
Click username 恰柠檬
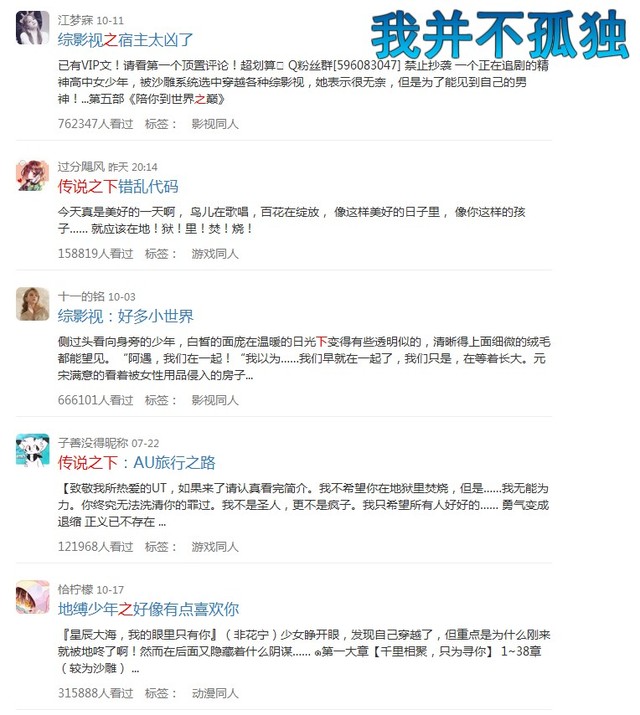pos(76,589)
